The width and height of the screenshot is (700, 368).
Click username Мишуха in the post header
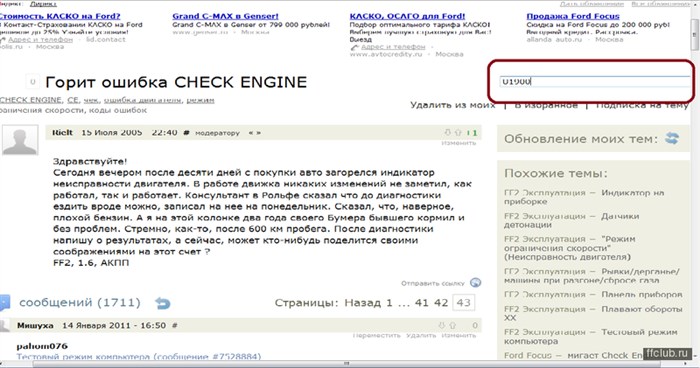[35, 326]
